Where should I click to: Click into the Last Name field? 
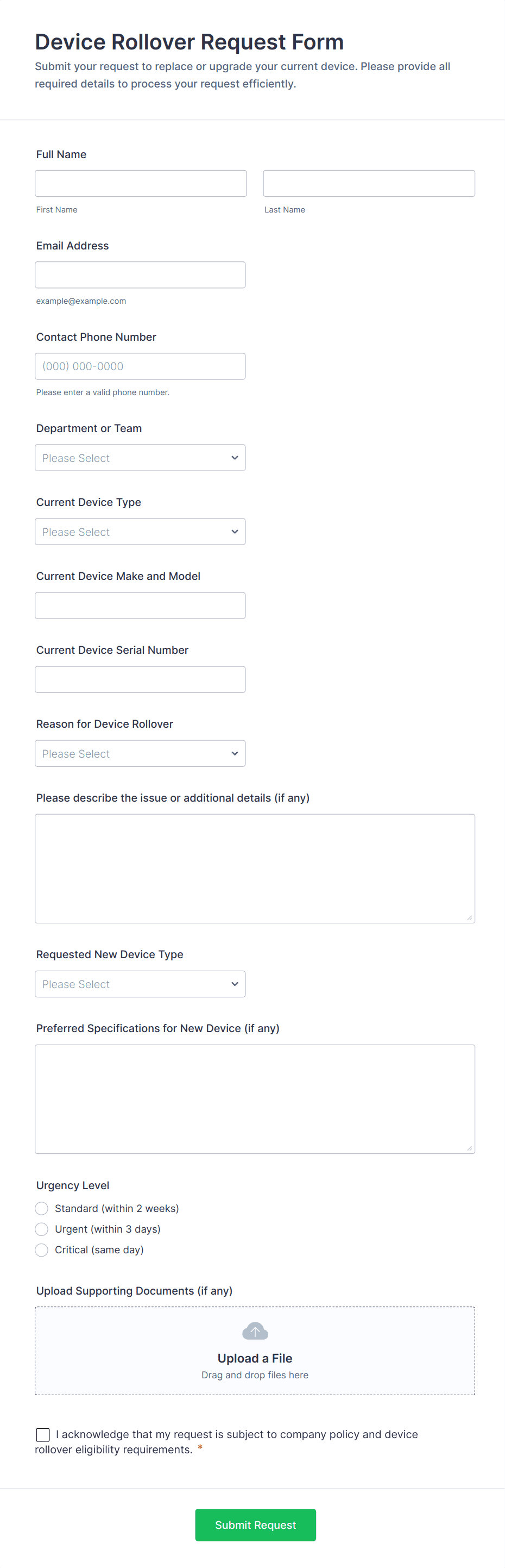(369, 183)
